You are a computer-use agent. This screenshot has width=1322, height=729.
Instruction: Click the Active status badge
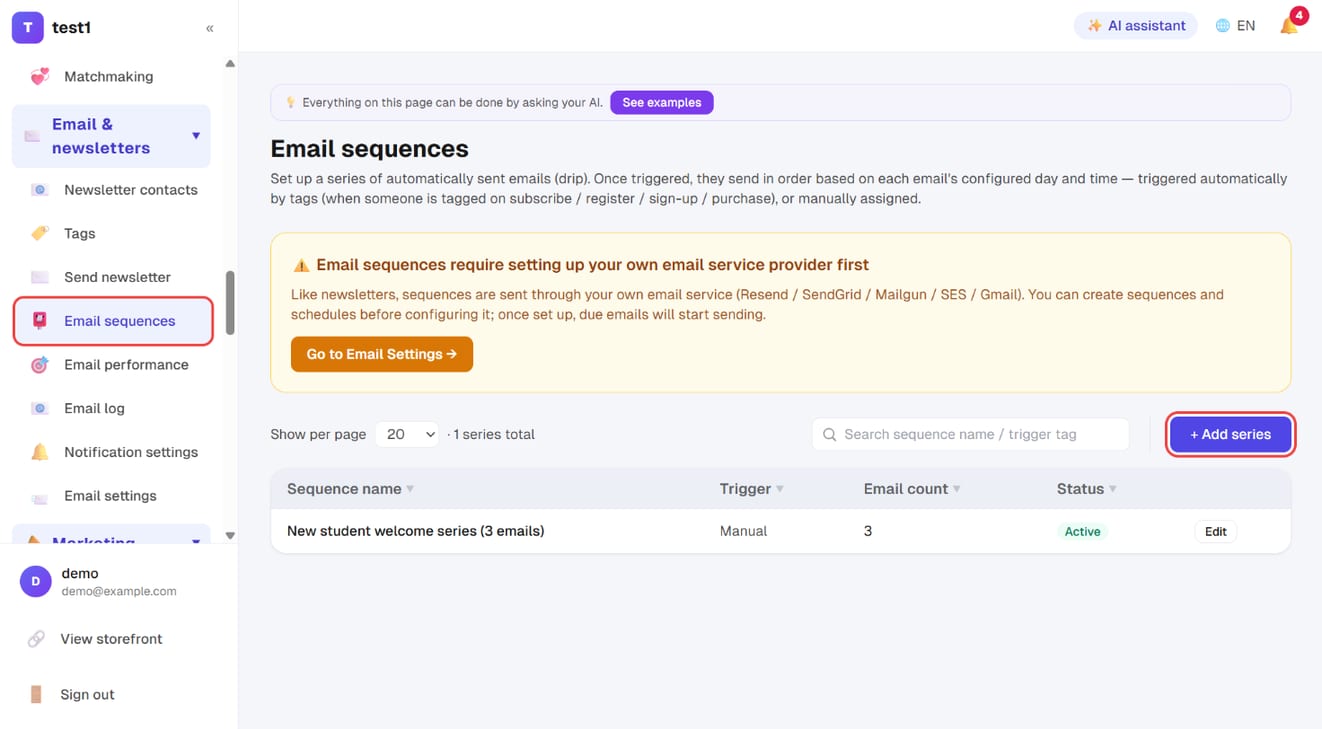point(1082,532)
